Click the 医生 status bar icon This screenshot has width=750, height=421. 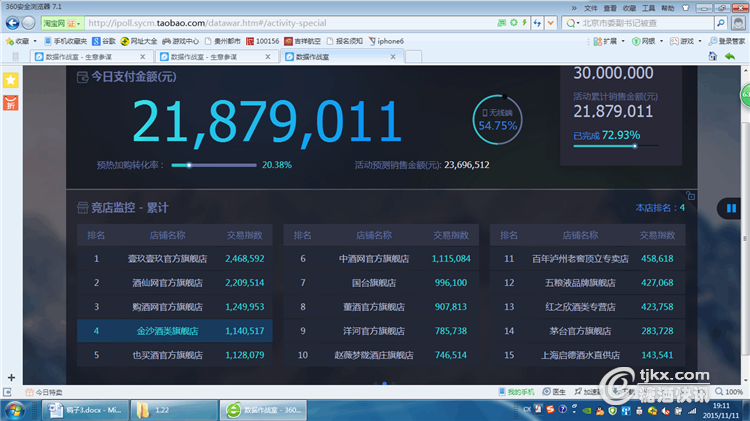tap(554, 392)
